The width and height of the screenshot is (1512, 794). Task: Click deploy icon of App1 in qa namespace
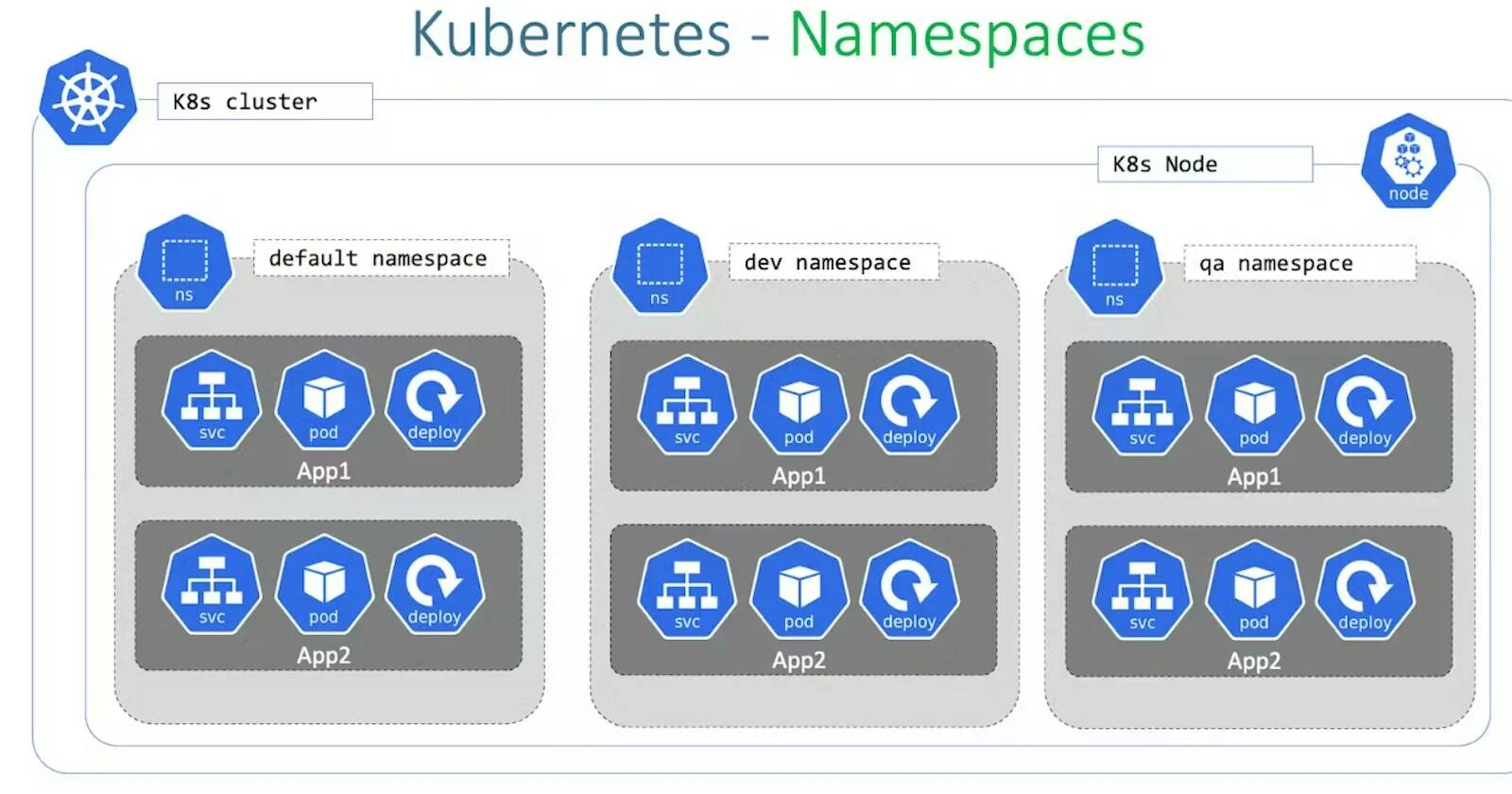coord(1366,406)
